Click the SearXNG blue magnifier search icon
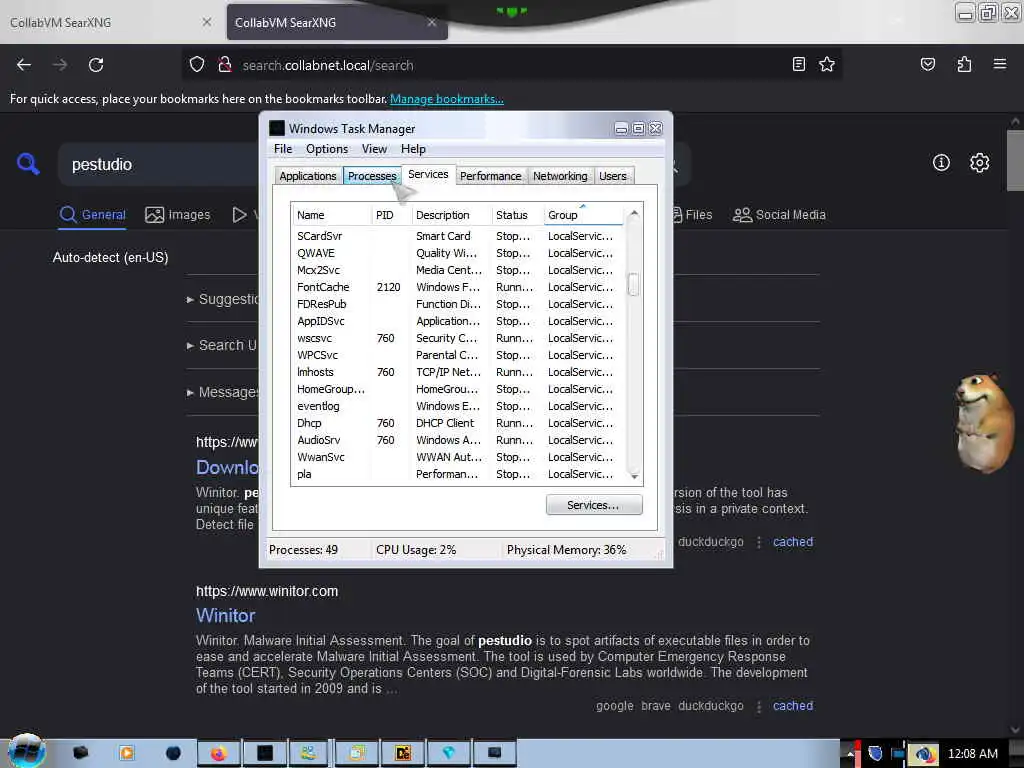 click(x=28, y=164)
